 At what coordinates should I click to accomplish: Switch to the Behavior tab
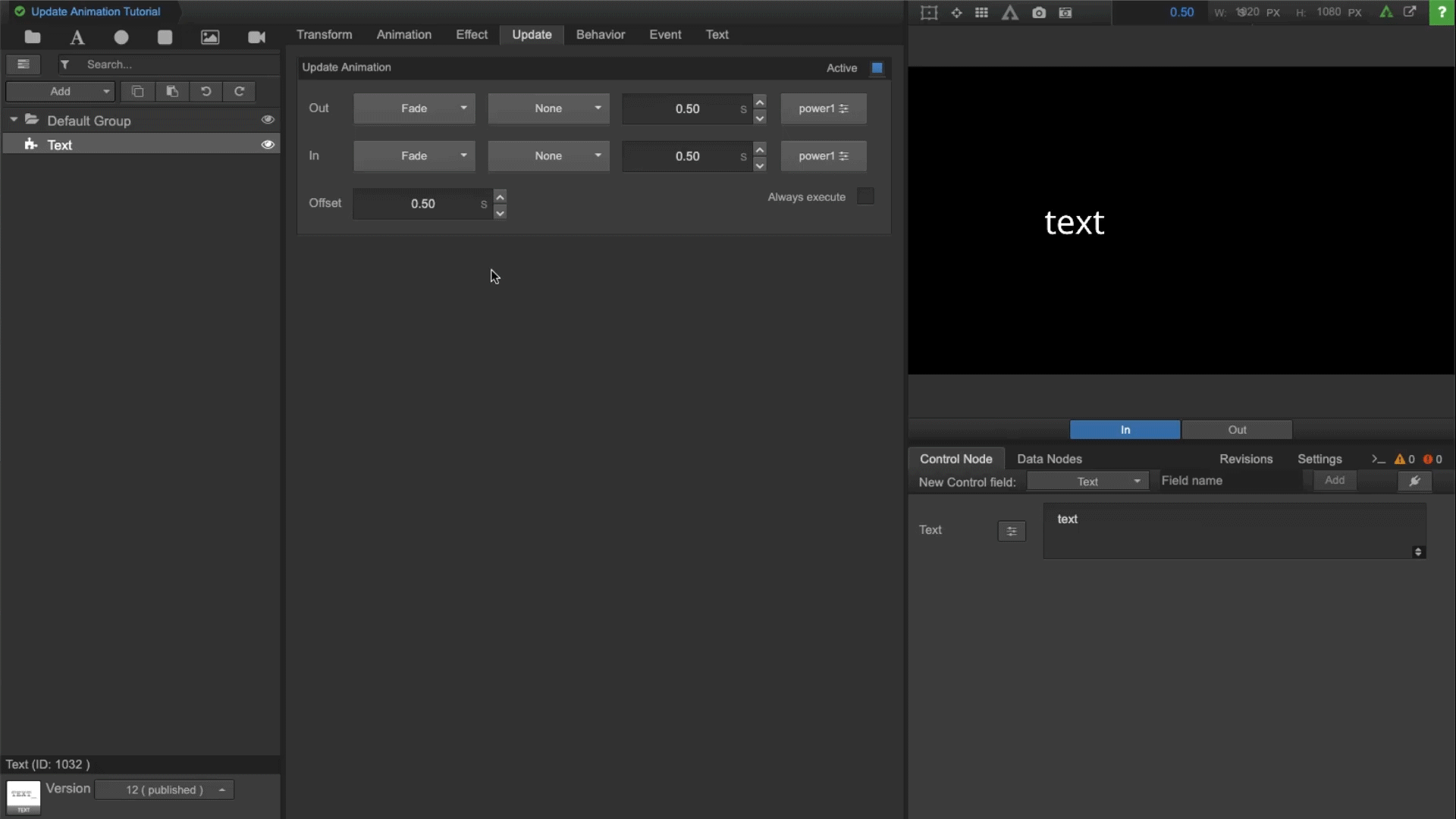click(x=600, y=35)
